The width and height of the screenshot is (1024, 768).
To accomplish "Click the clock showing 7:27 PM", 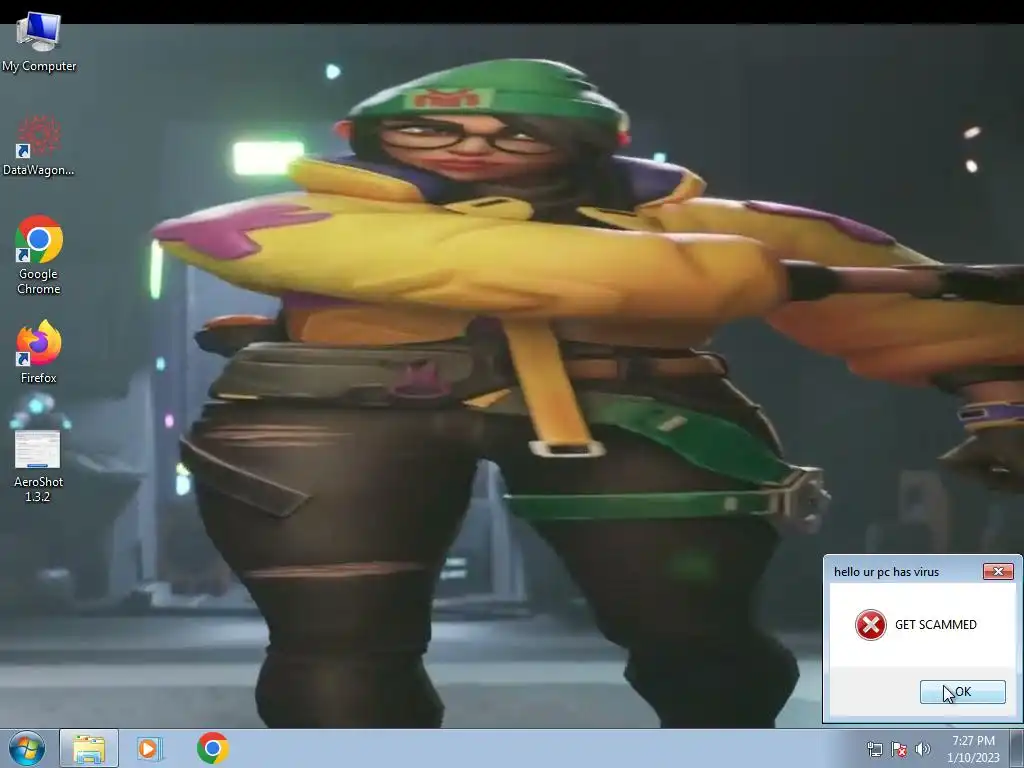I will point(973,749).
